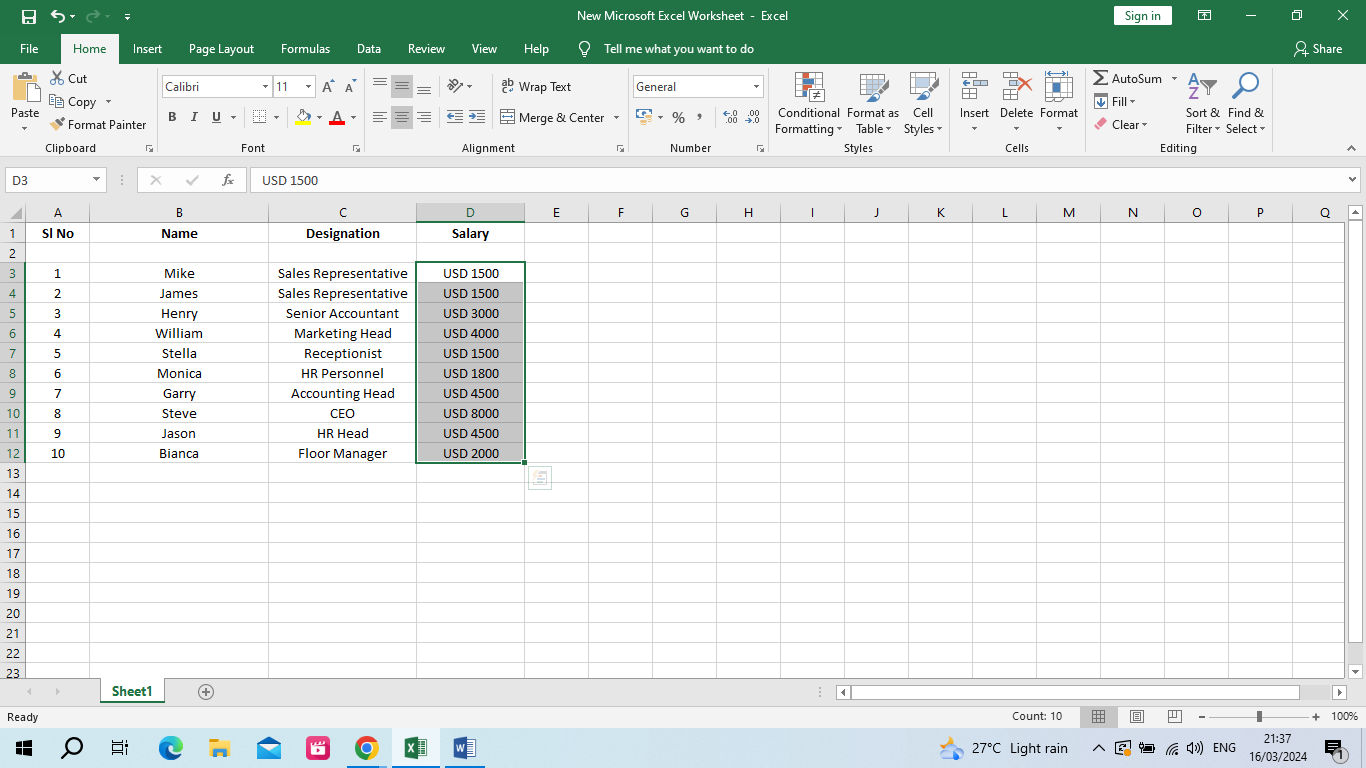Open the font name Calibri dropdown
This screenshot has height=768, width=1366.
tap(265, 87)
